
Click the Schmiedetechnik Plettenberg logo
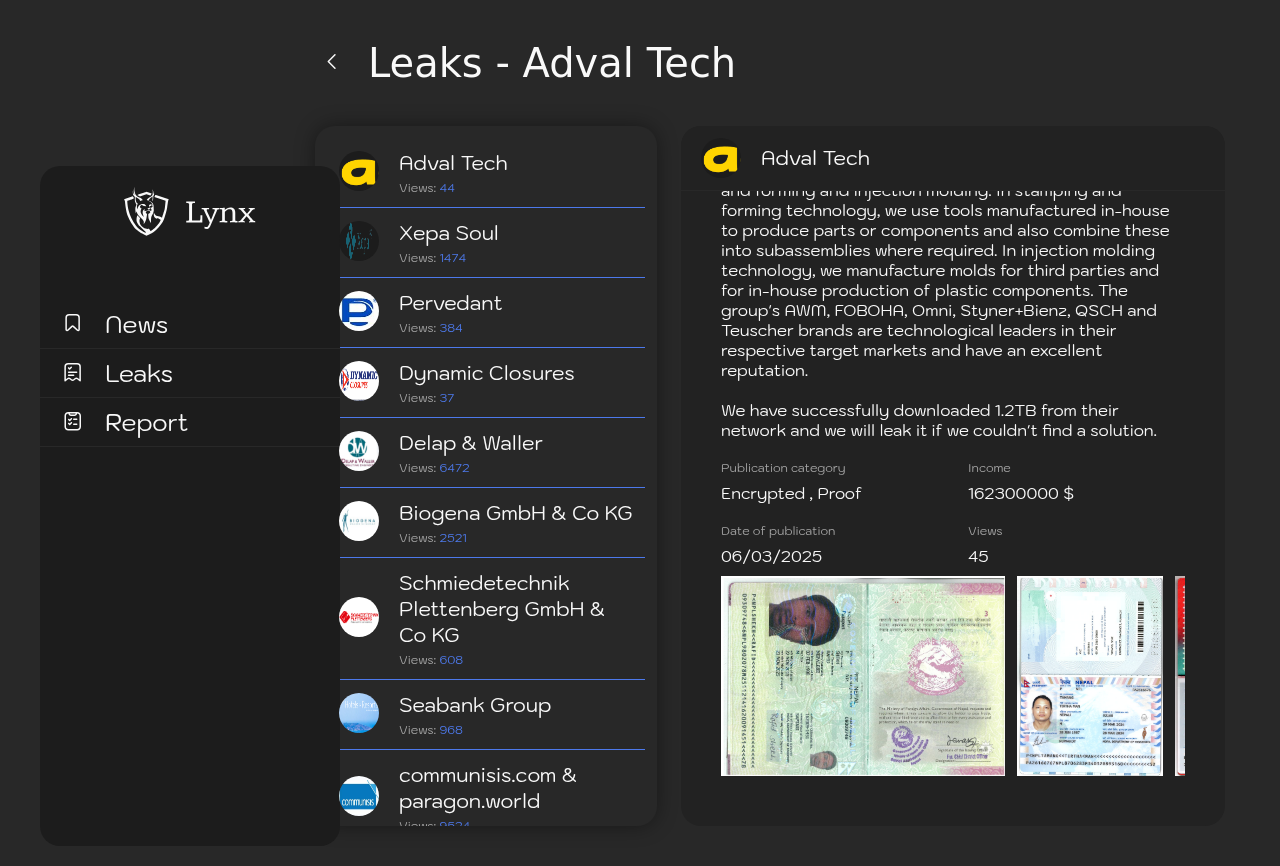(359, 617)
